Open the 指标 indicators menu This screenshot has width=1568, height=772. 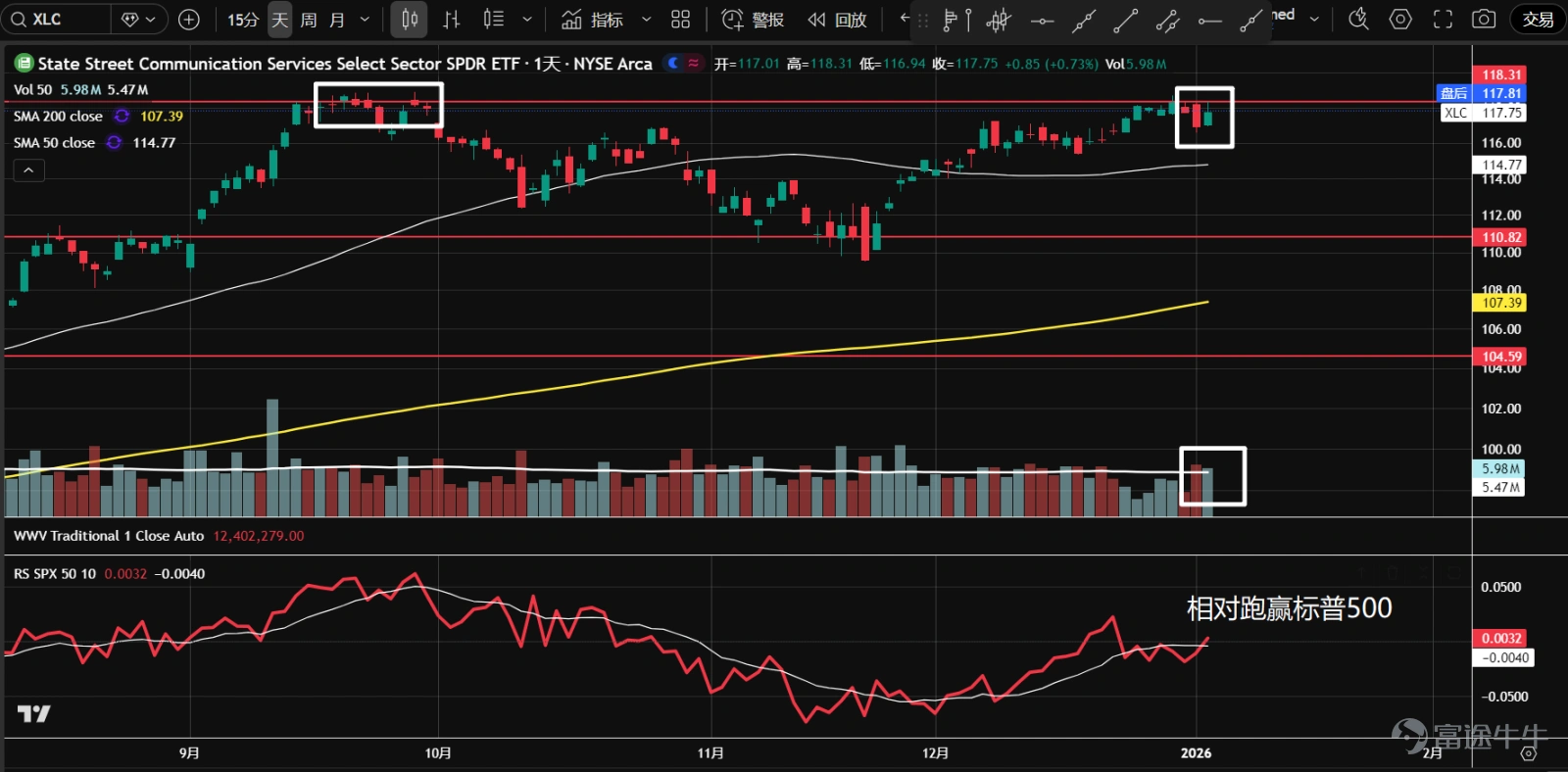click(x=592, y=20)
